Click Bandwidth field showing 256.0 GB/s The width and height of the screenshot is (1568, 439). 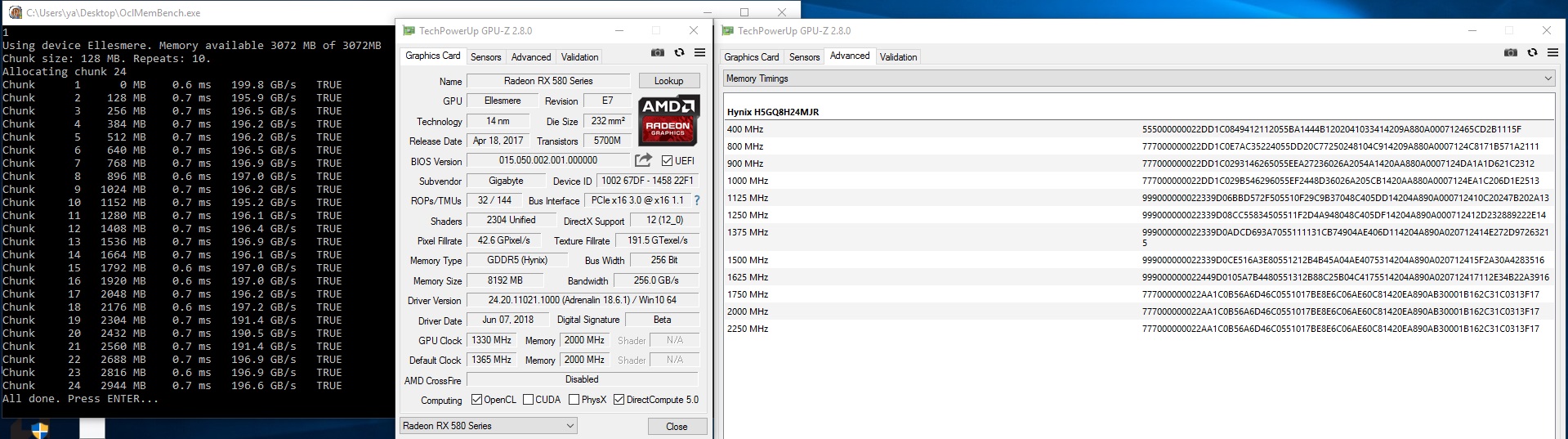(656, 280)
